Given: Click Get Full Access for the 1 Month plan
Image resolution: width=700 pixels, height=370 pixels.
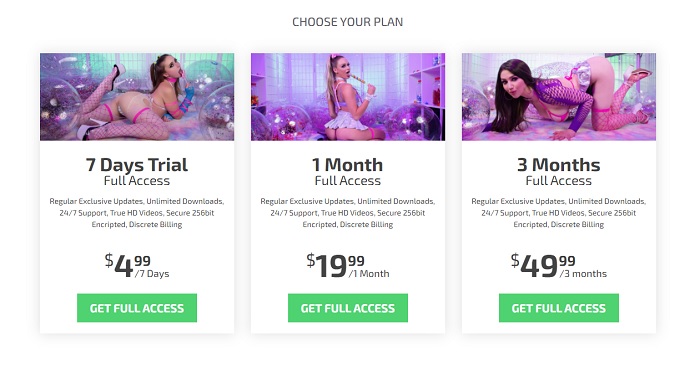Looking at the screenshot, I should click(348, 308).
